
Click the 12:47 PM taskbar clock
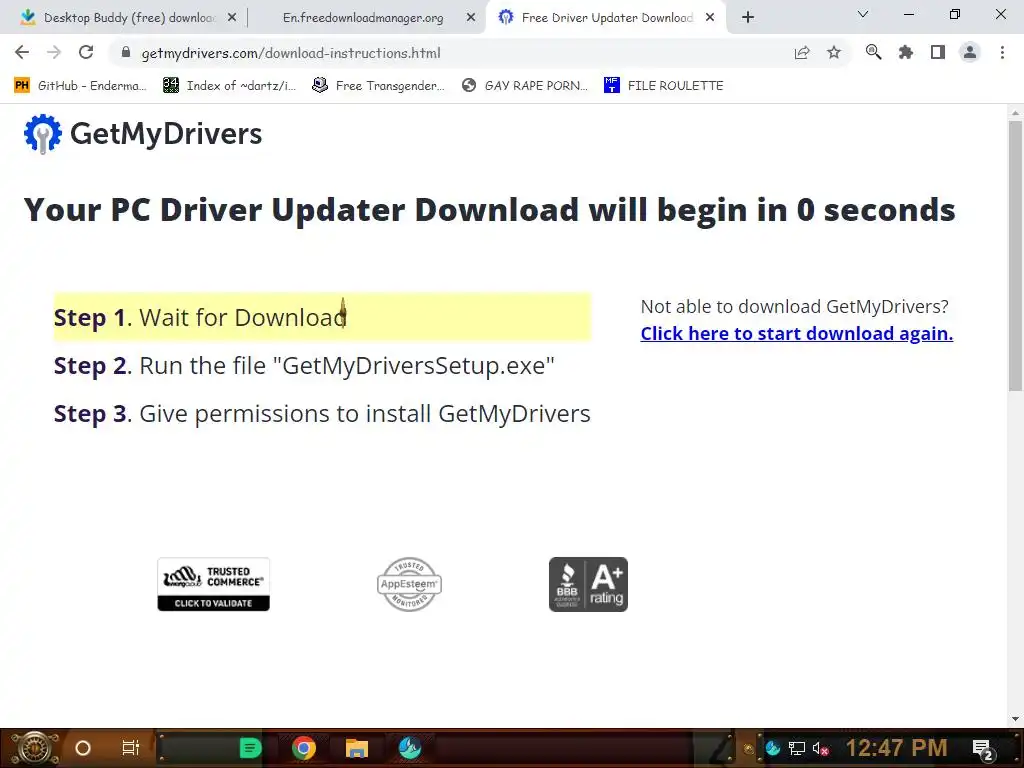coord(897,748)
